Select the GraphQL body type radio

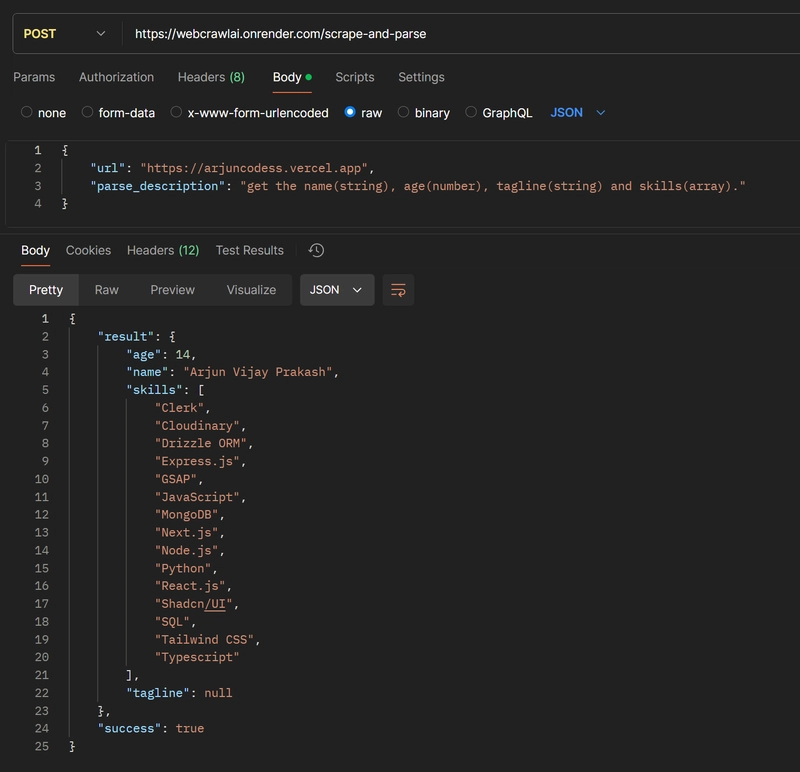coord(471,112)
